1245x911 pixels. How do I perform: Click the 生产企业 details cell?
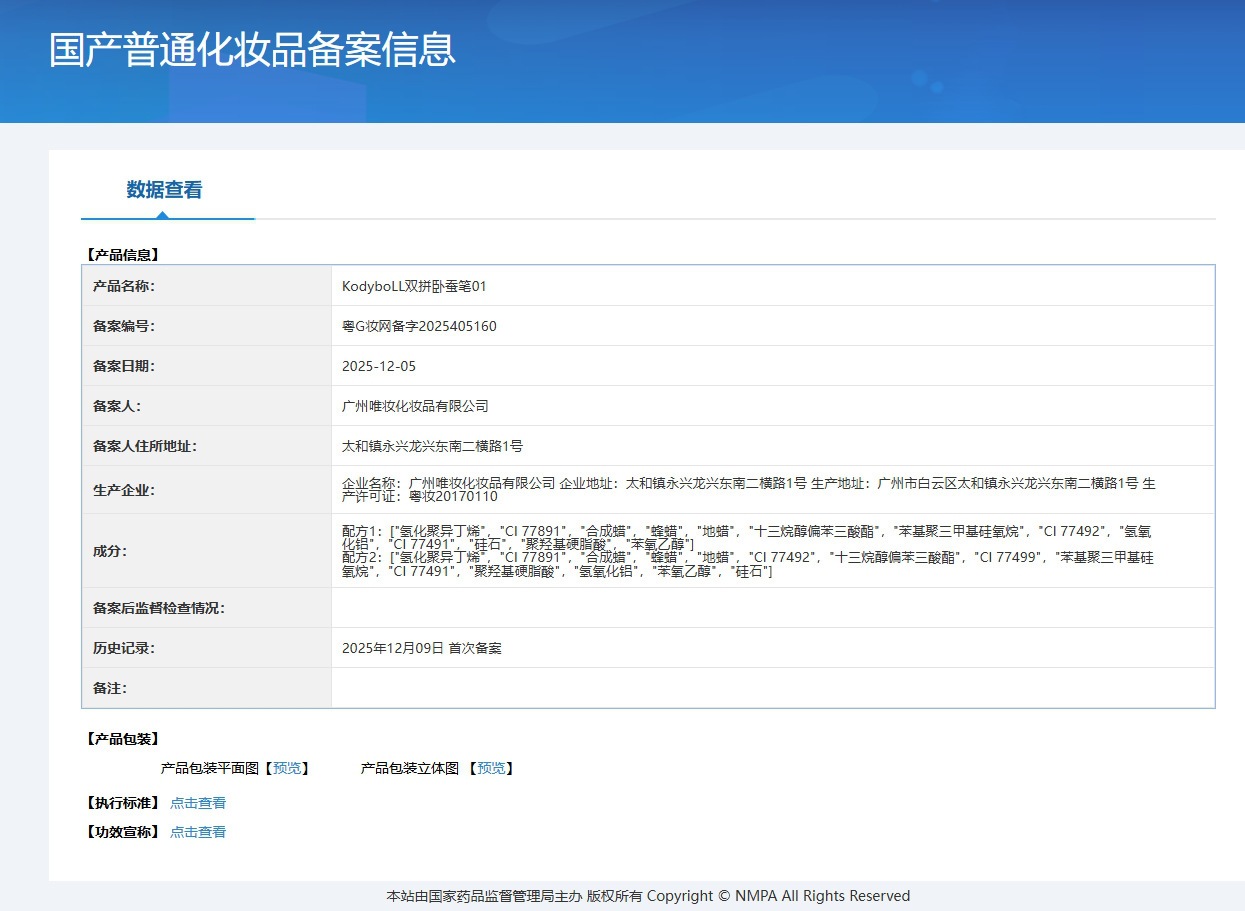tap(773, 490)
